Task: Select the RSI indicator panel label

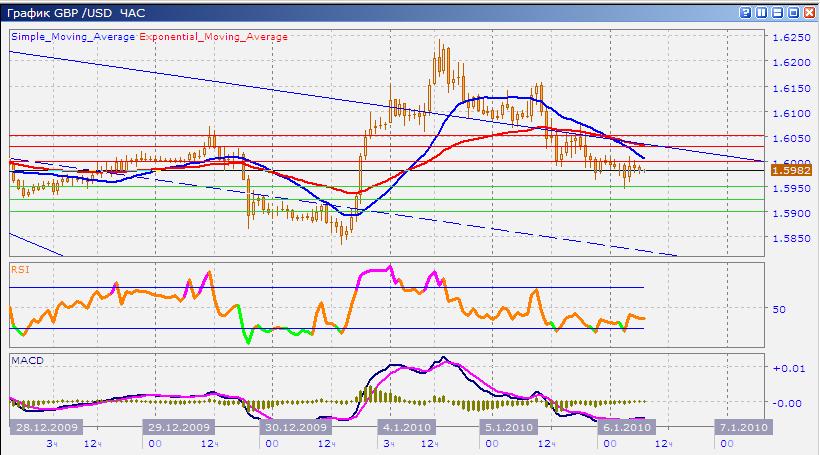Action: [19, 269]
